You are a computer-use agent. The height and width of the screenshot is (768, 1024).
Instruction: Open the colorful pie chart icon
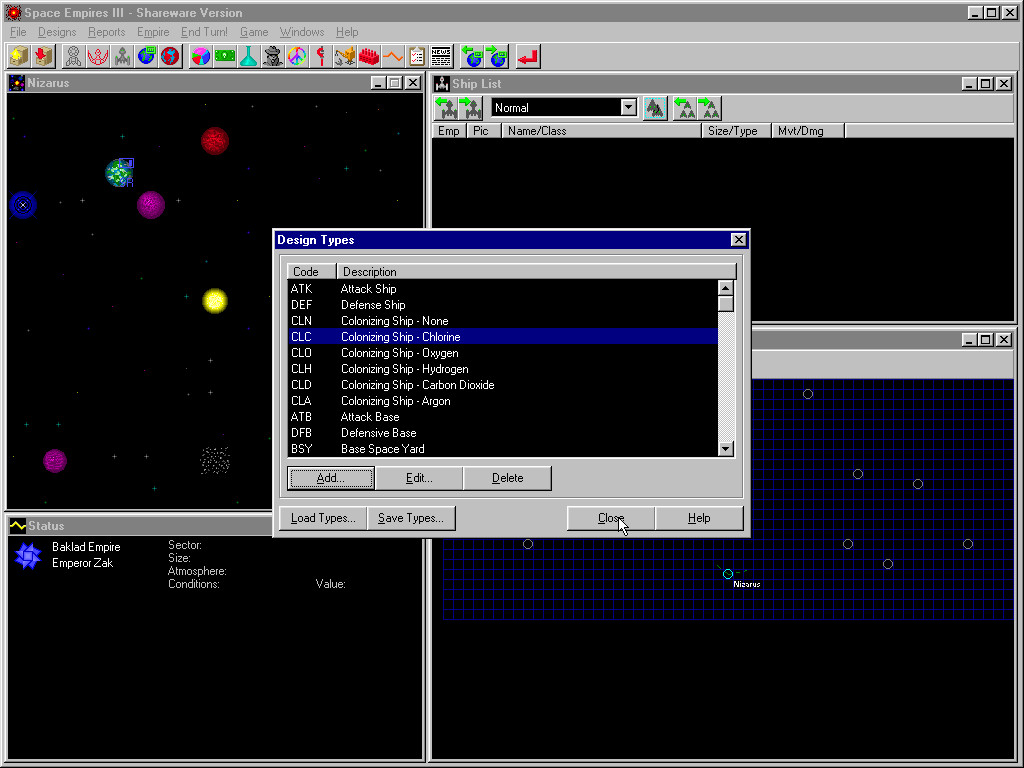coord(201,56)
